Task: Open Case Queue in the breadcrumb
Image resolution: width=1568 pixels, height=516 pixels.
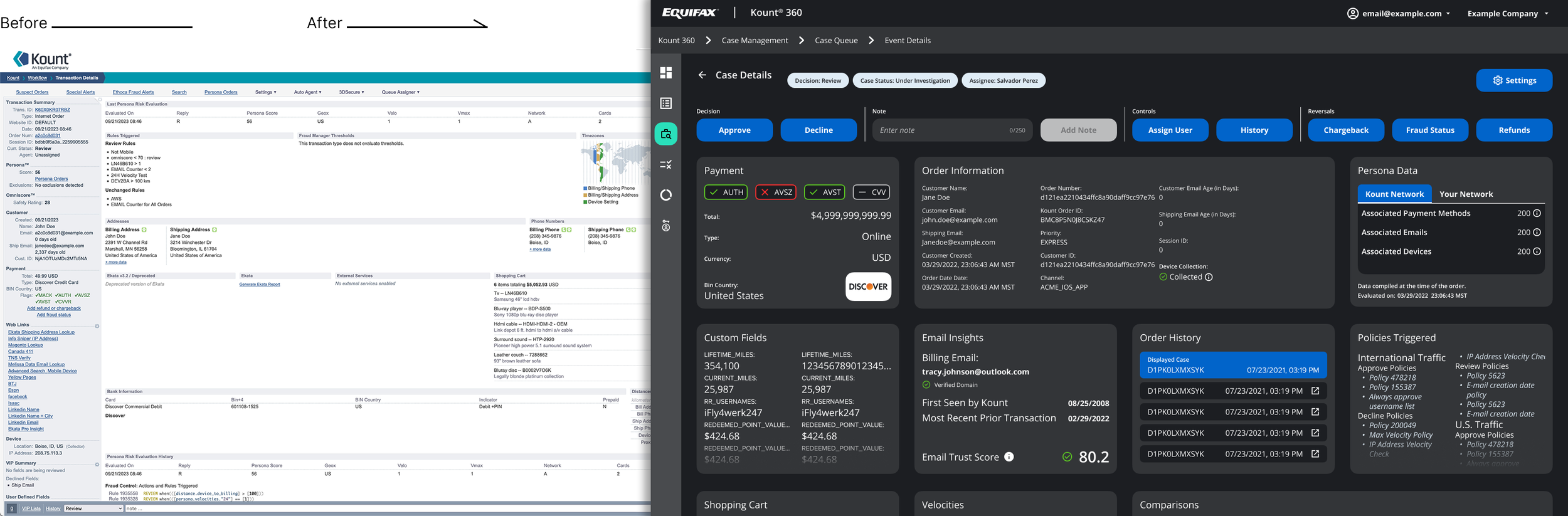Action: [x=836, y=40]
